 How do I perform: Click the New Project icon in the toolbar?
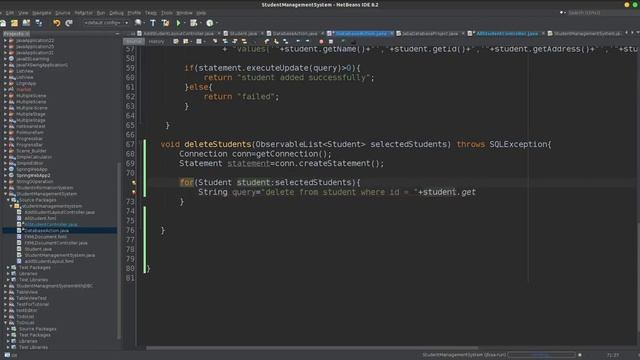point(3,23)
